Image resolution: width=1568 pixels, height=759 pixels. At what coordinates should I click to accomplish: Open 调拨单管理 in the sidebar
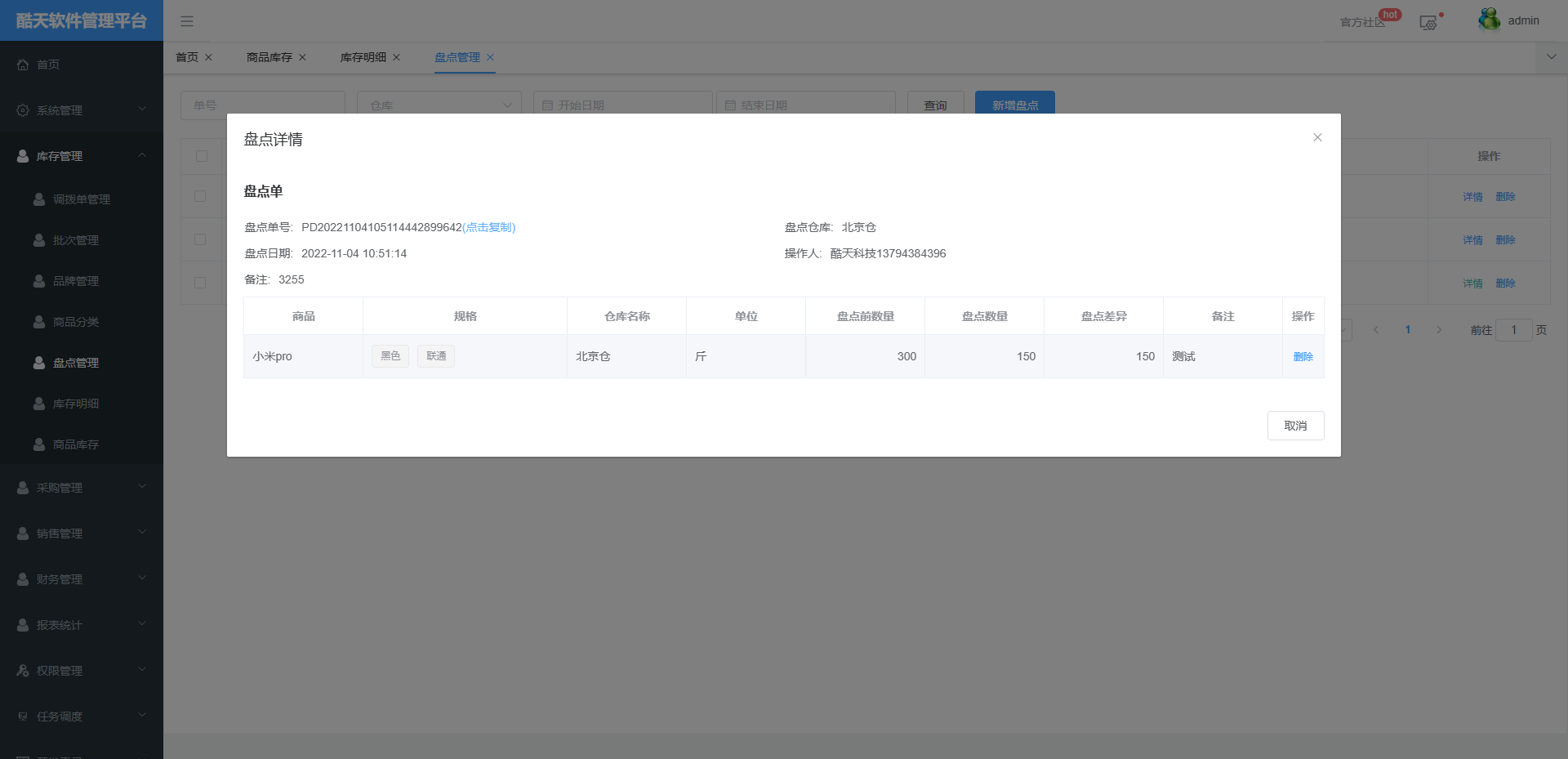click(x=81, y=199)
